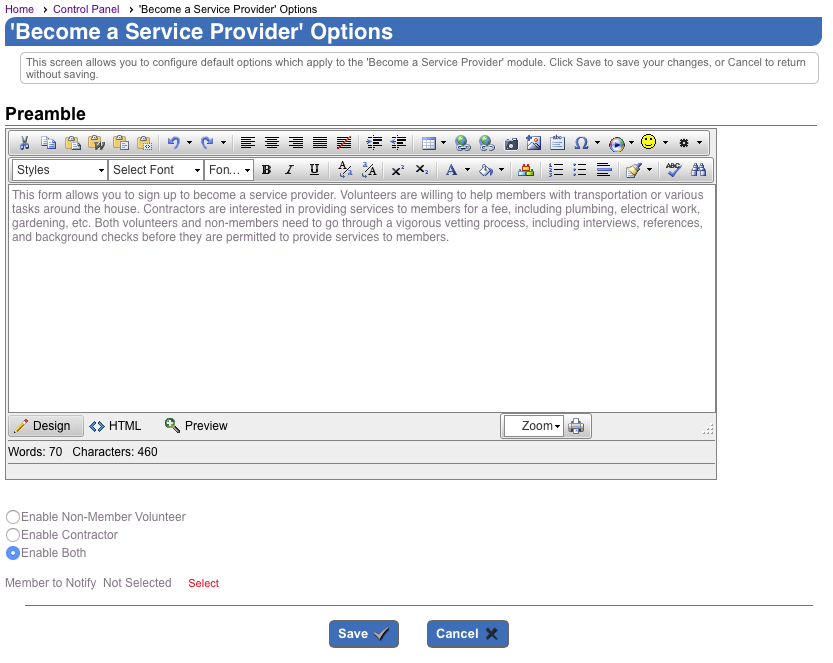Save the service provider options
This screenshot has width=833, height=663.
click(363, 633)
